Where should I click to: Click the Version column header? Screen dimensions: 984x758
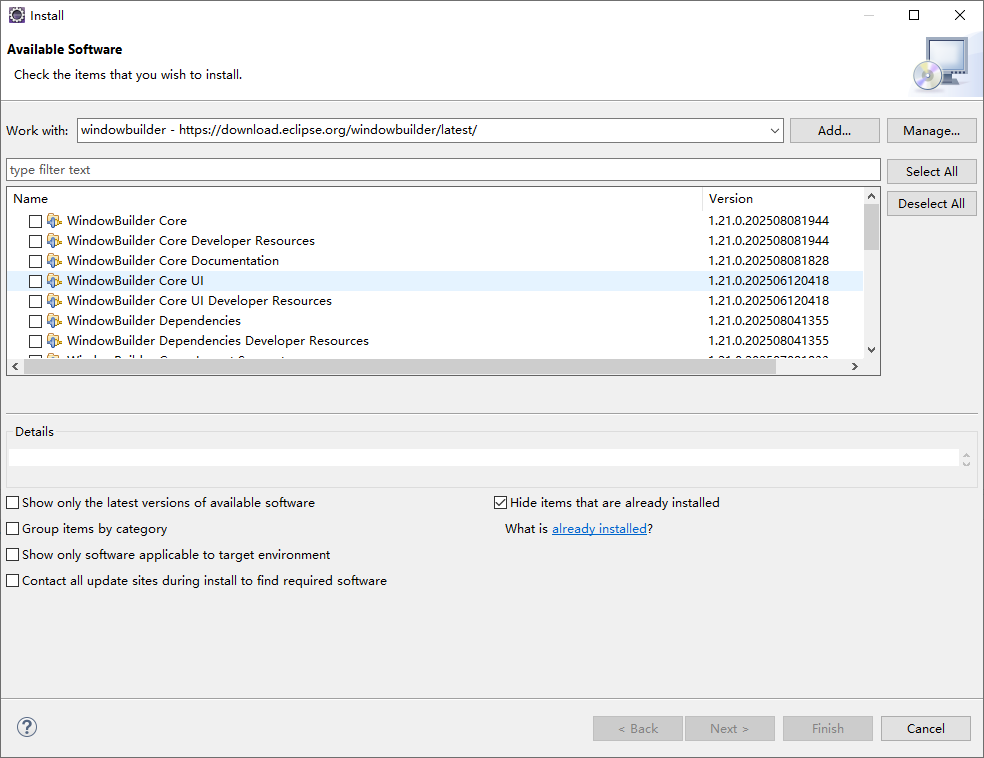(783, 199)
